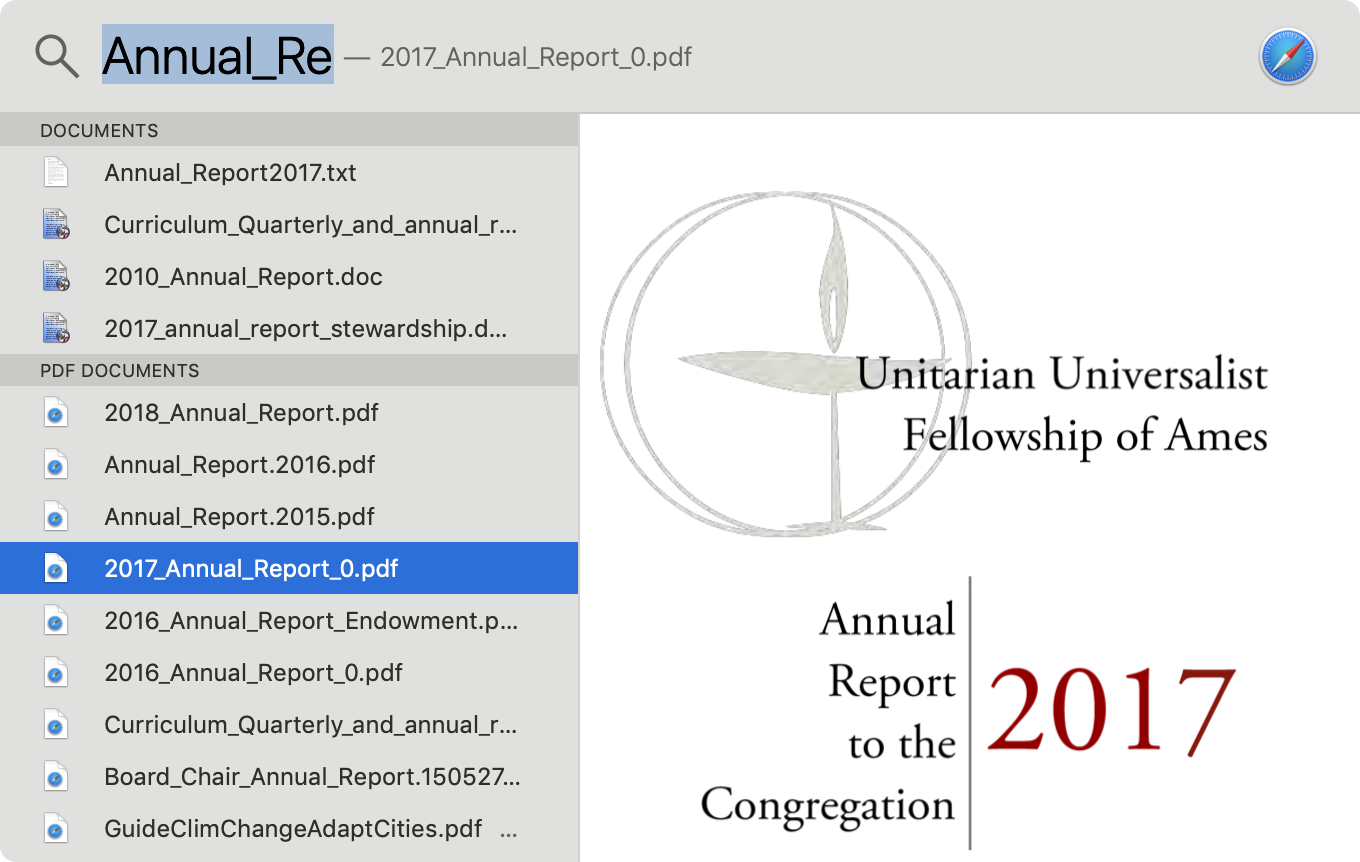Click the text file icon beside Annual_Report2017.txt
This screenshot has width=1360, height=862.
tap(56, 172)
